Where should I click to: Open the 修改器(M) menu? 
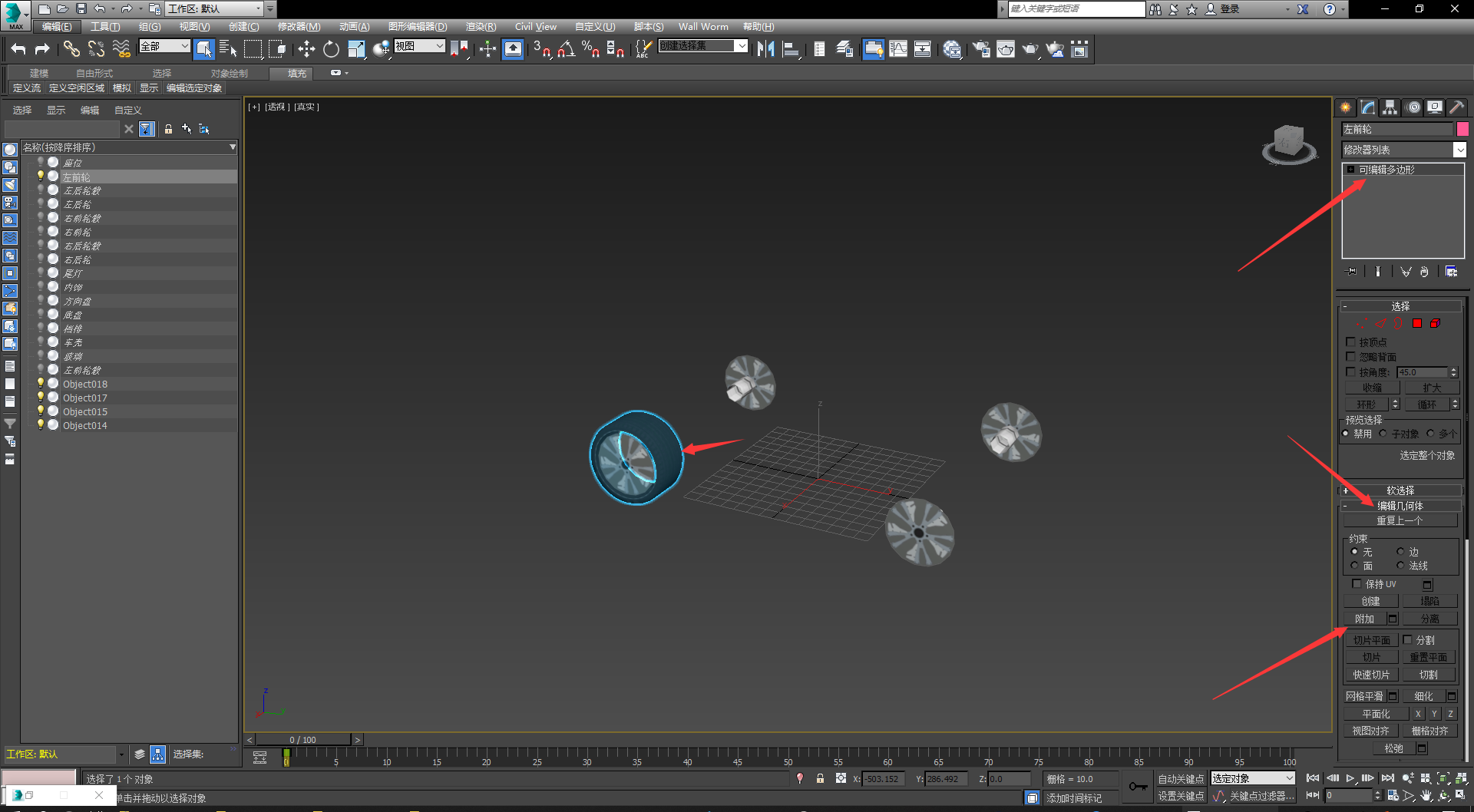tap(299, 27)
